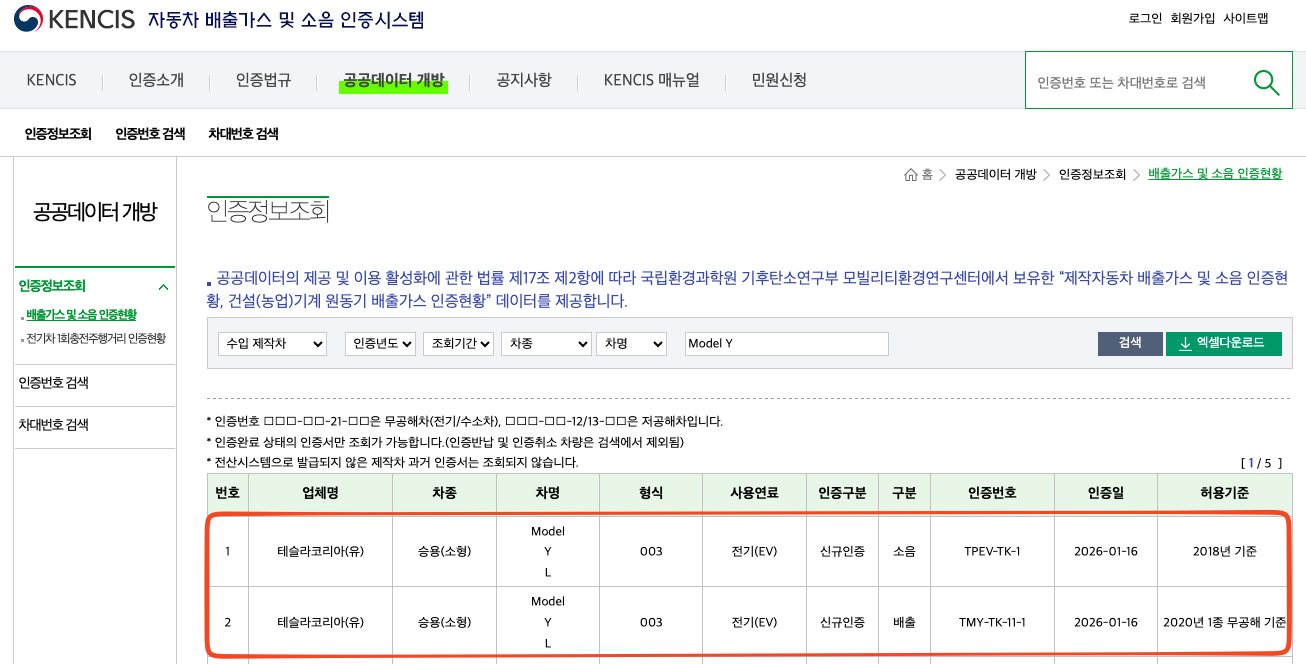This screenshot has width=1306, height=664.
Task: Click breadcrumb 인증정보조회
Action: pos(1092,174)
